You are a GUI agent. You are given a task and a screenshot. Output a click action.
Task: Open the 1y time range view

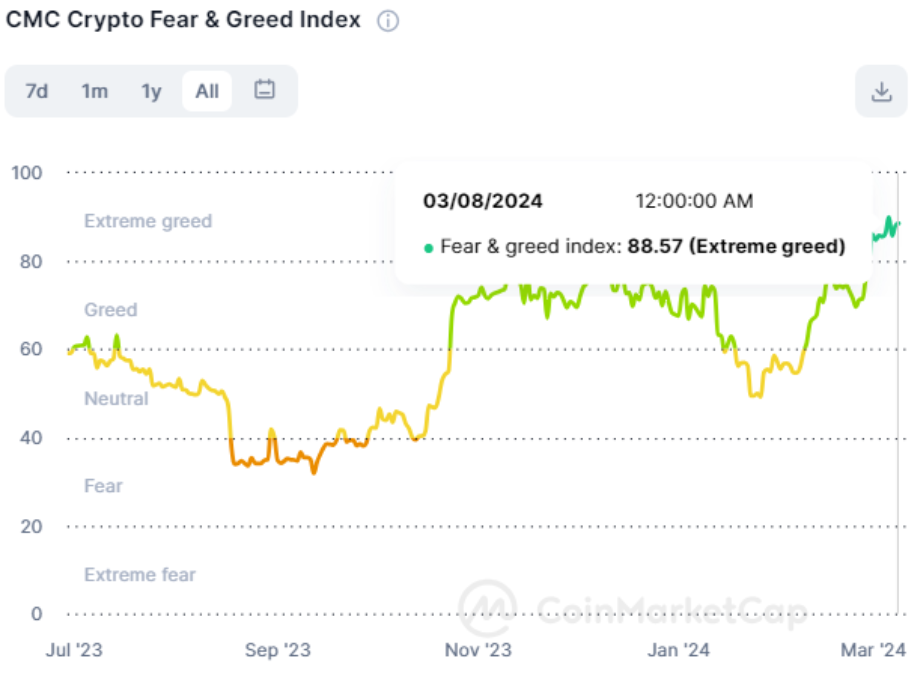[x=151, y=90]
